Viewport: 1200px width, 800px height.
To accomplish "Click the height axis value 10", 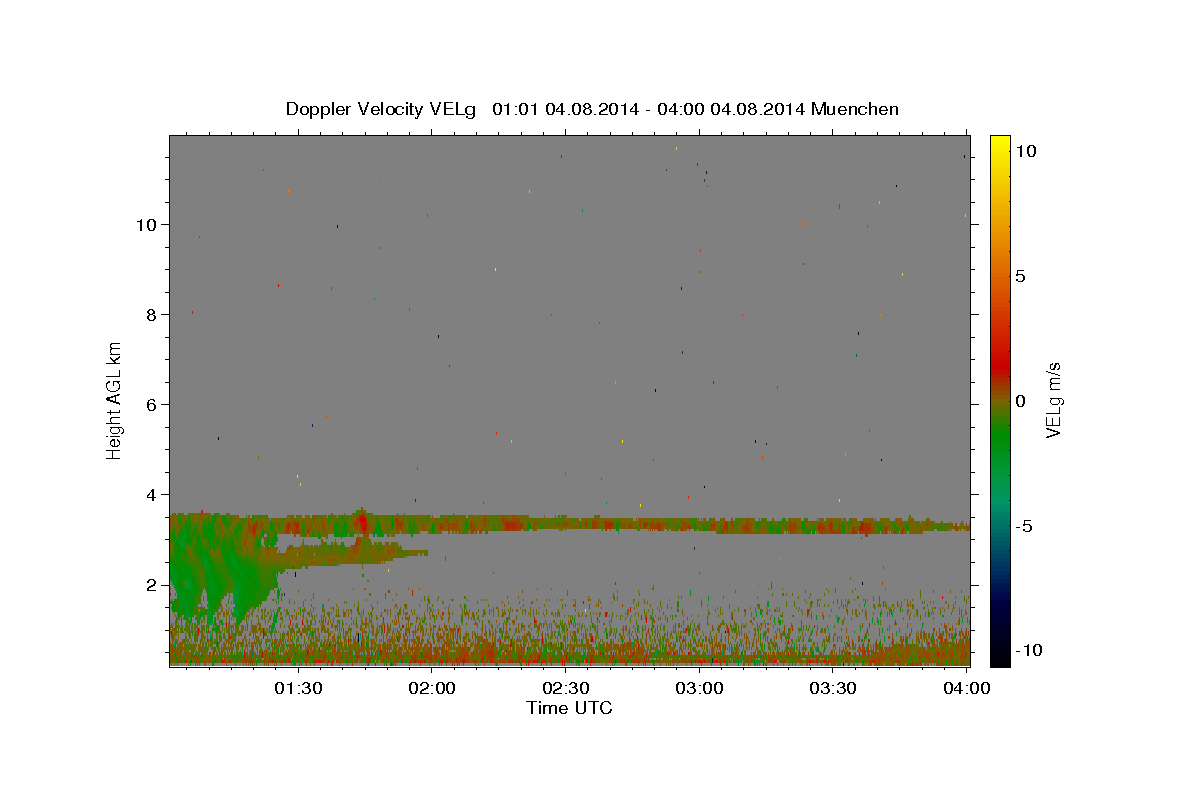I will pos(146,224).
